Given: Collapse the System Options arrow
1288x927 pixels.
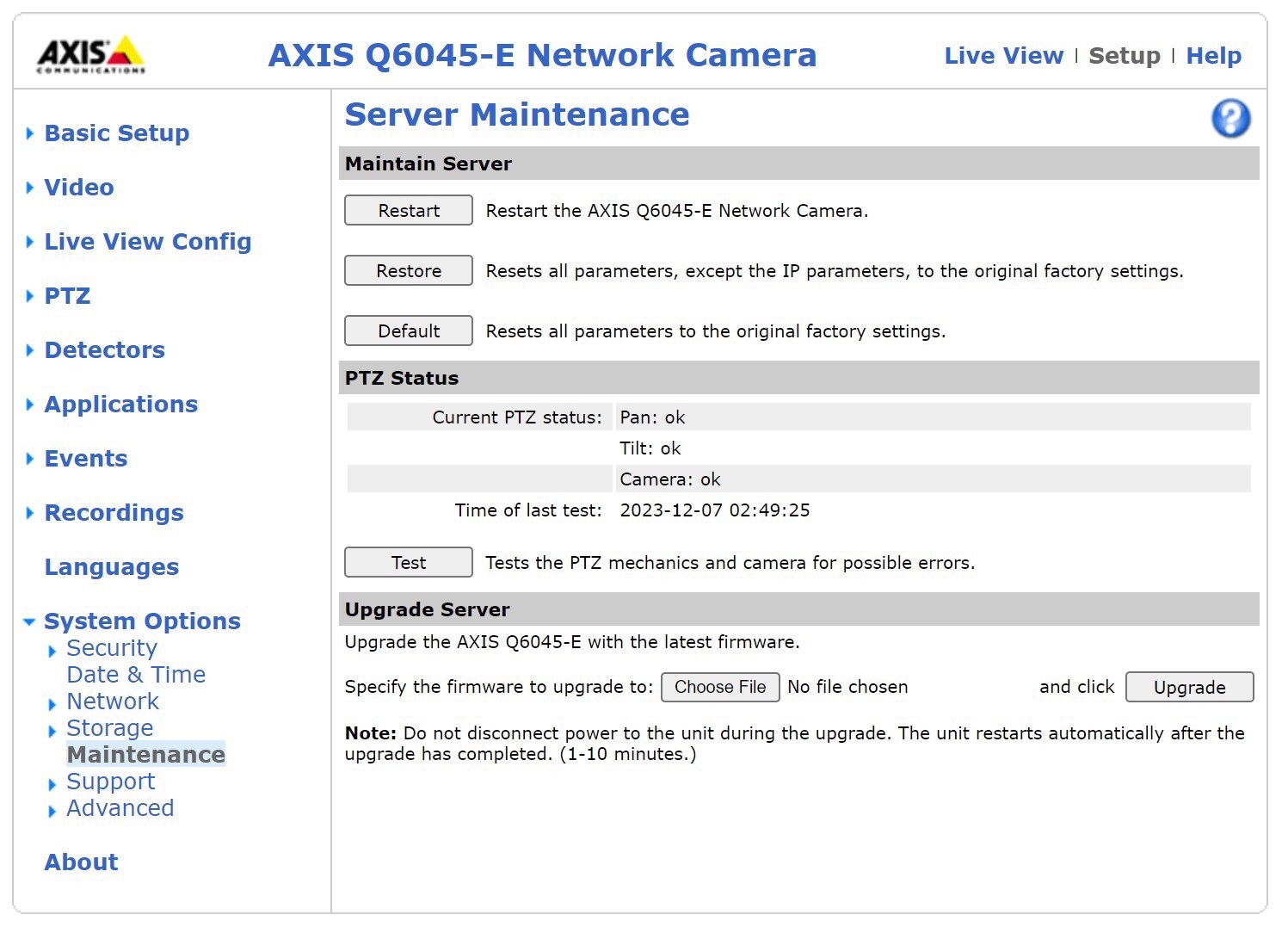Looking at the screenshot, I should click(29, 621).
